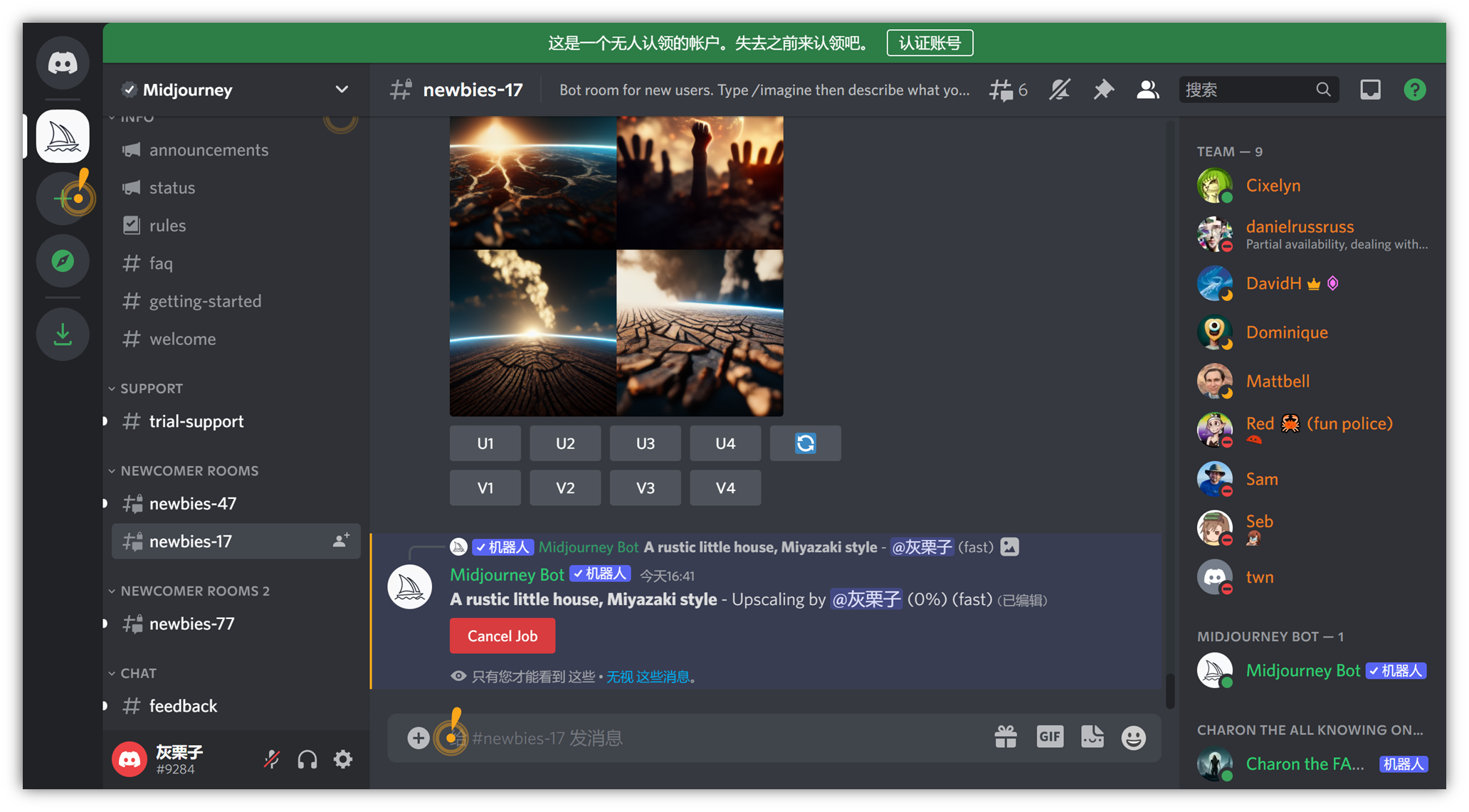Click the Download Apps icon
Screen dimensions: 1469x812
63,334
